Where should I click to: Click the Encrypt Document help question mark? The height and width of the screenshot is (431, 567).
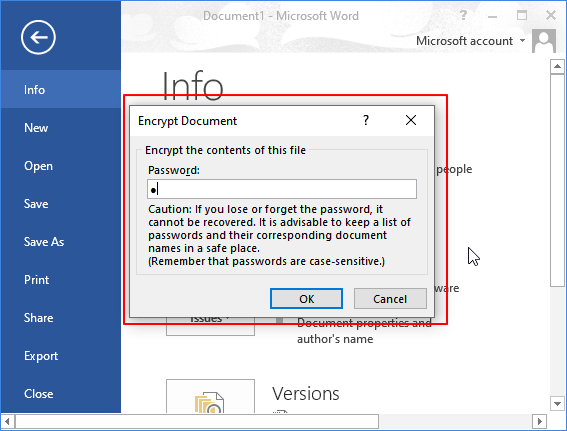366,120
